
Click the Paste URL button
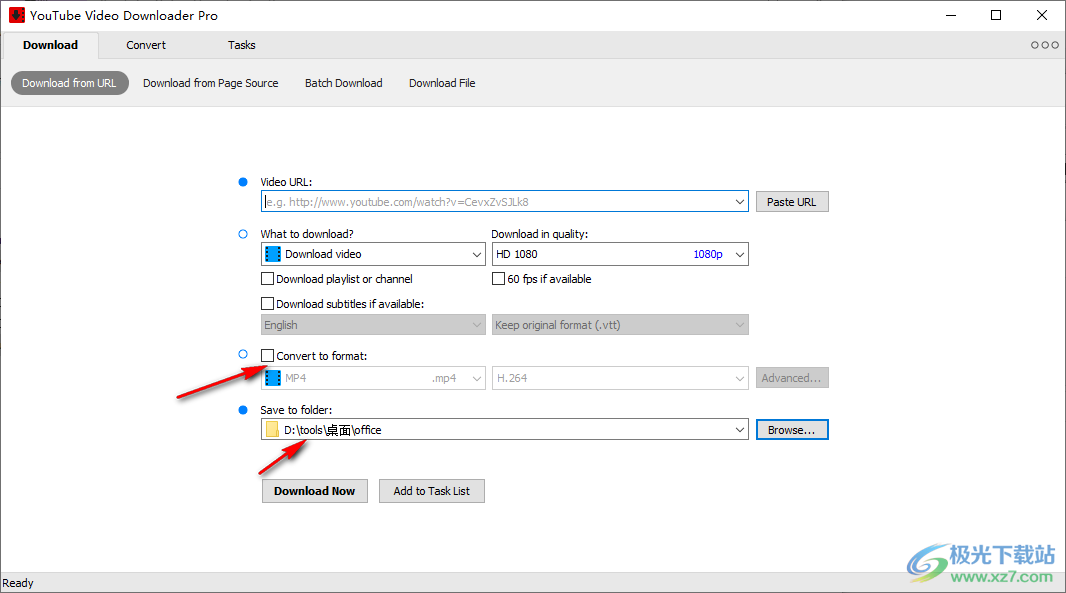(792, 202)
